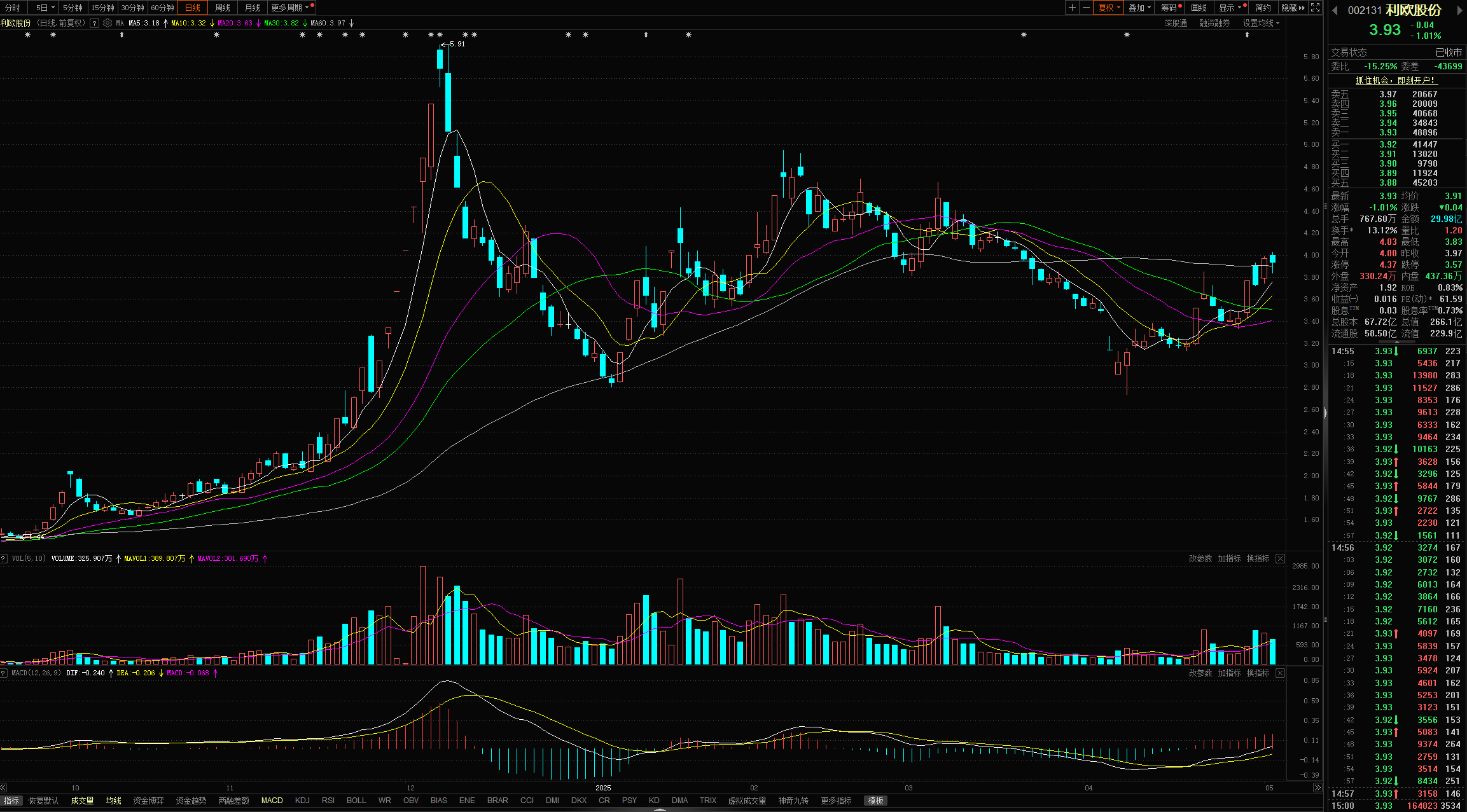The image size is (1467, 812).
Task: Open the help icon for VOL indicator
Action: 4,558
